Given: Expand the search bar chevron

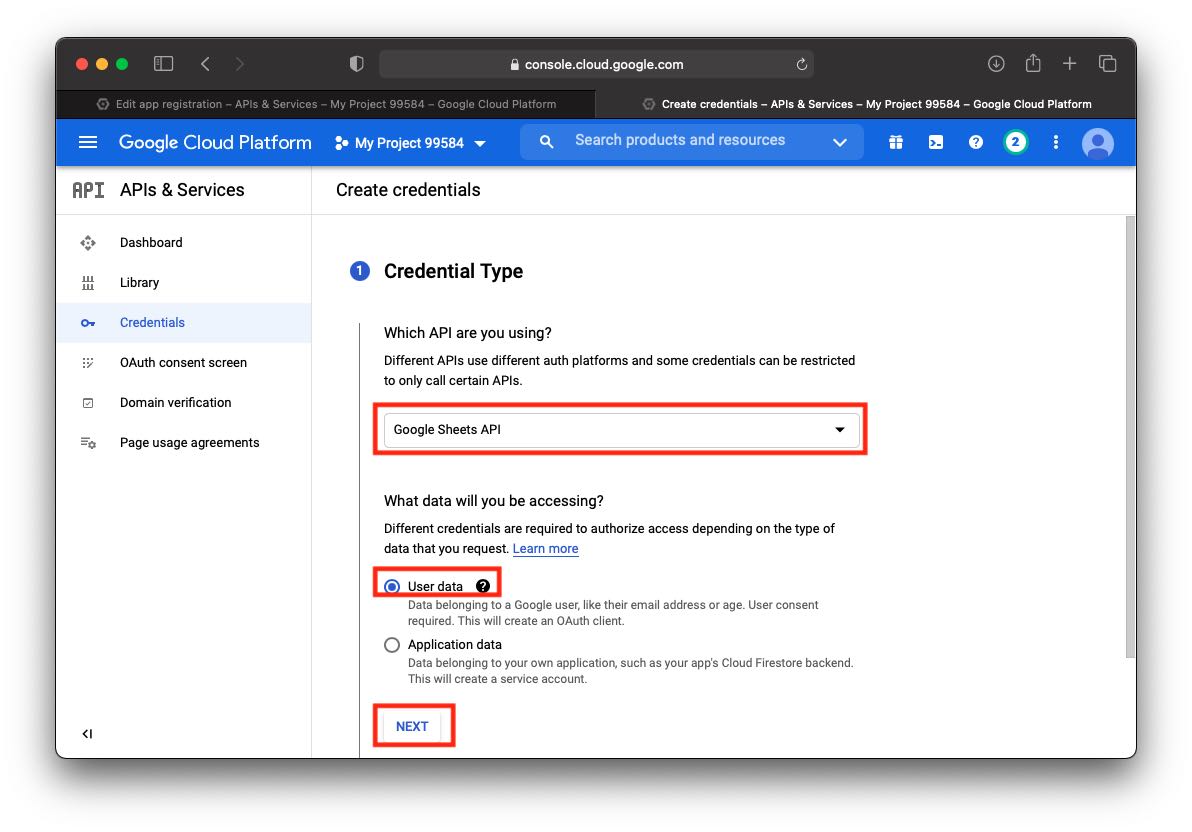Looking at the screenshot, I should click(x=839, y=142).
